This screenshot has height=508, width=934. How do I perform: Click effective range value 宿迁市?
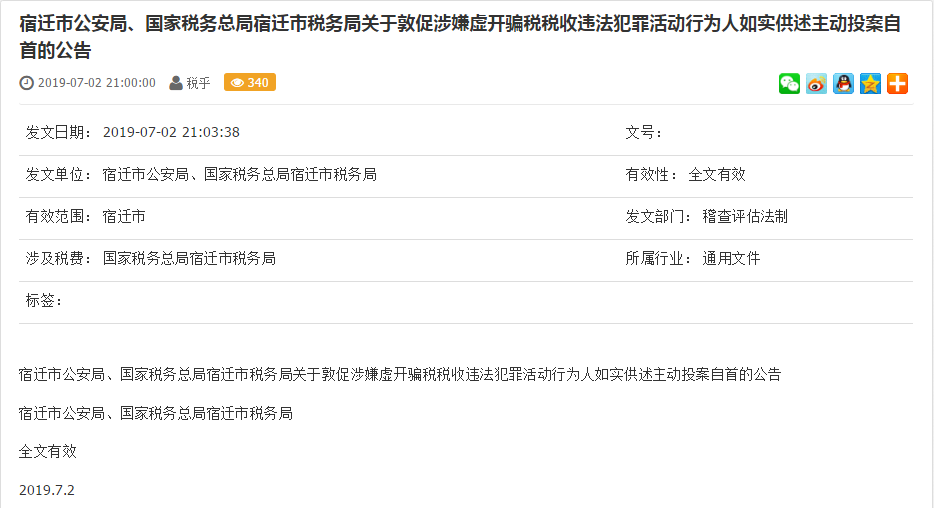[124, 216]
